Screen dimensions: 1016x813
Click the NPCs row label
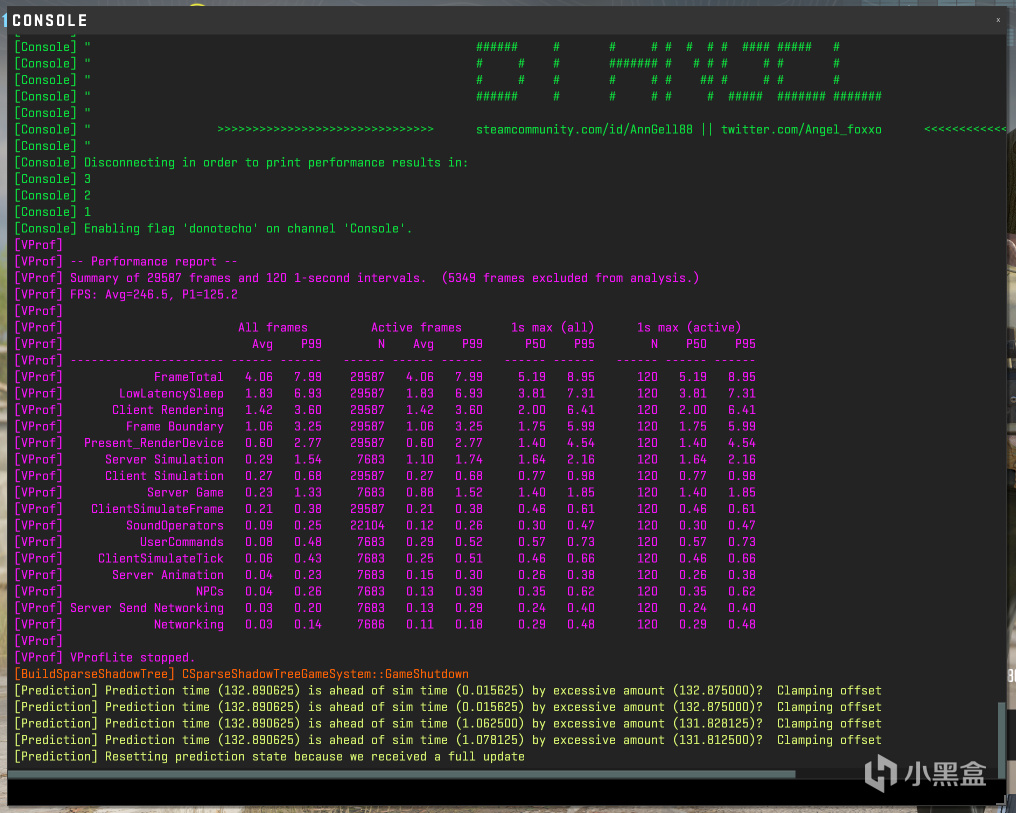point(210,592)
